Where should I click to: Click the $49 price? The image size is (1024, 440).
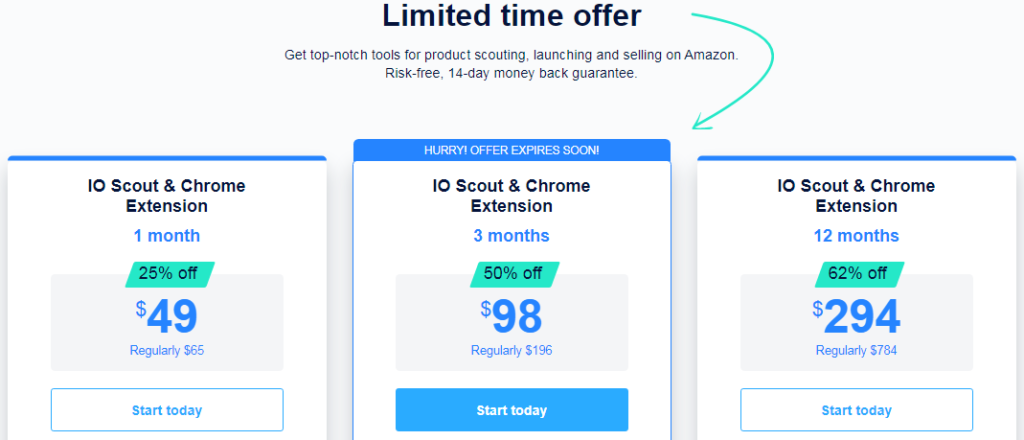[x=167, y=317]
